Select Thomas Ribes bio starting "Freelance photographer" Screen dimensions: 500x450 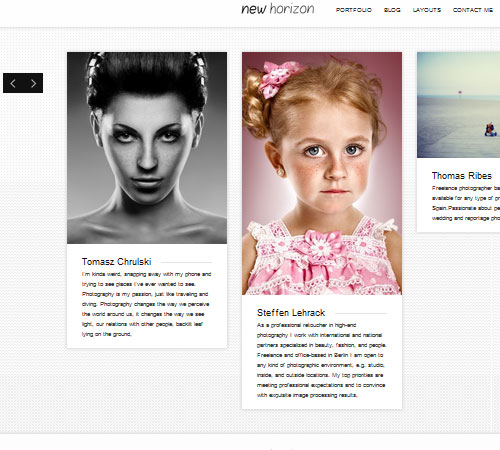(x=466, y=203)
